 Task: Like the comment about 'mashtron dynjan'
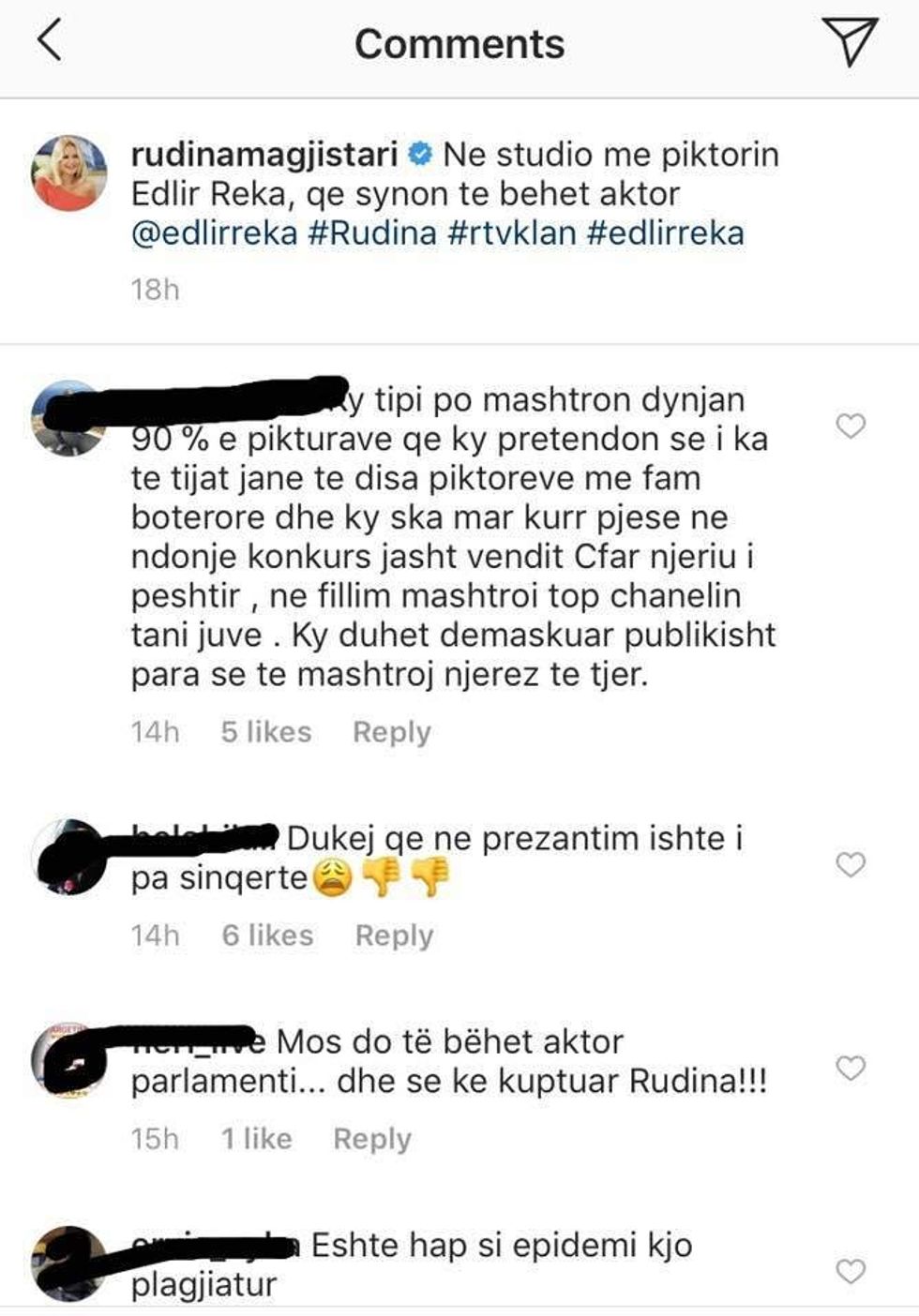[851, 426]
